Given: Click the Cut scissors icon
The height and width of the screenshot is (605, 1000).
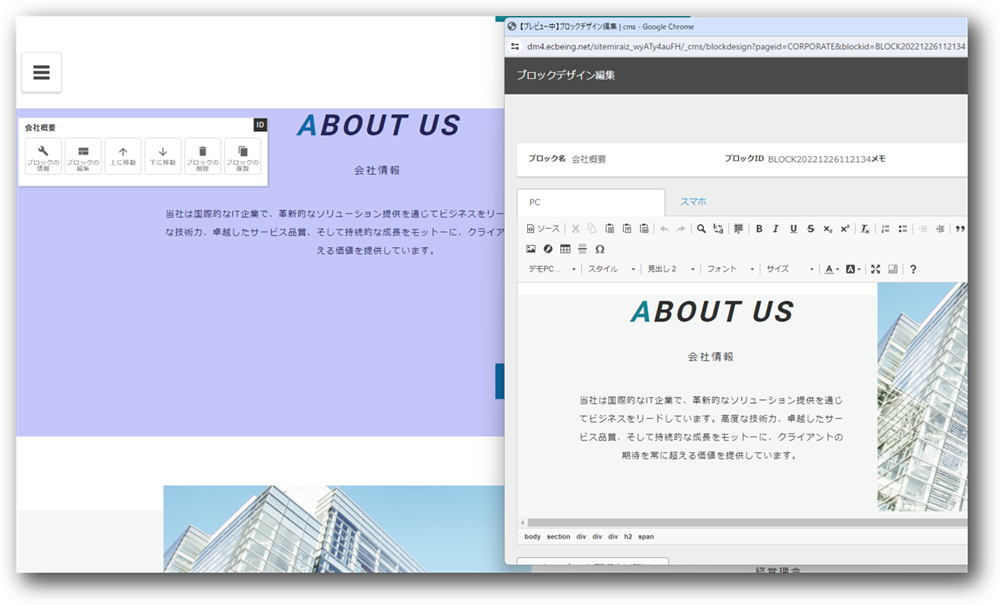Looking at the screenshot, I should (x=575, y=229).
